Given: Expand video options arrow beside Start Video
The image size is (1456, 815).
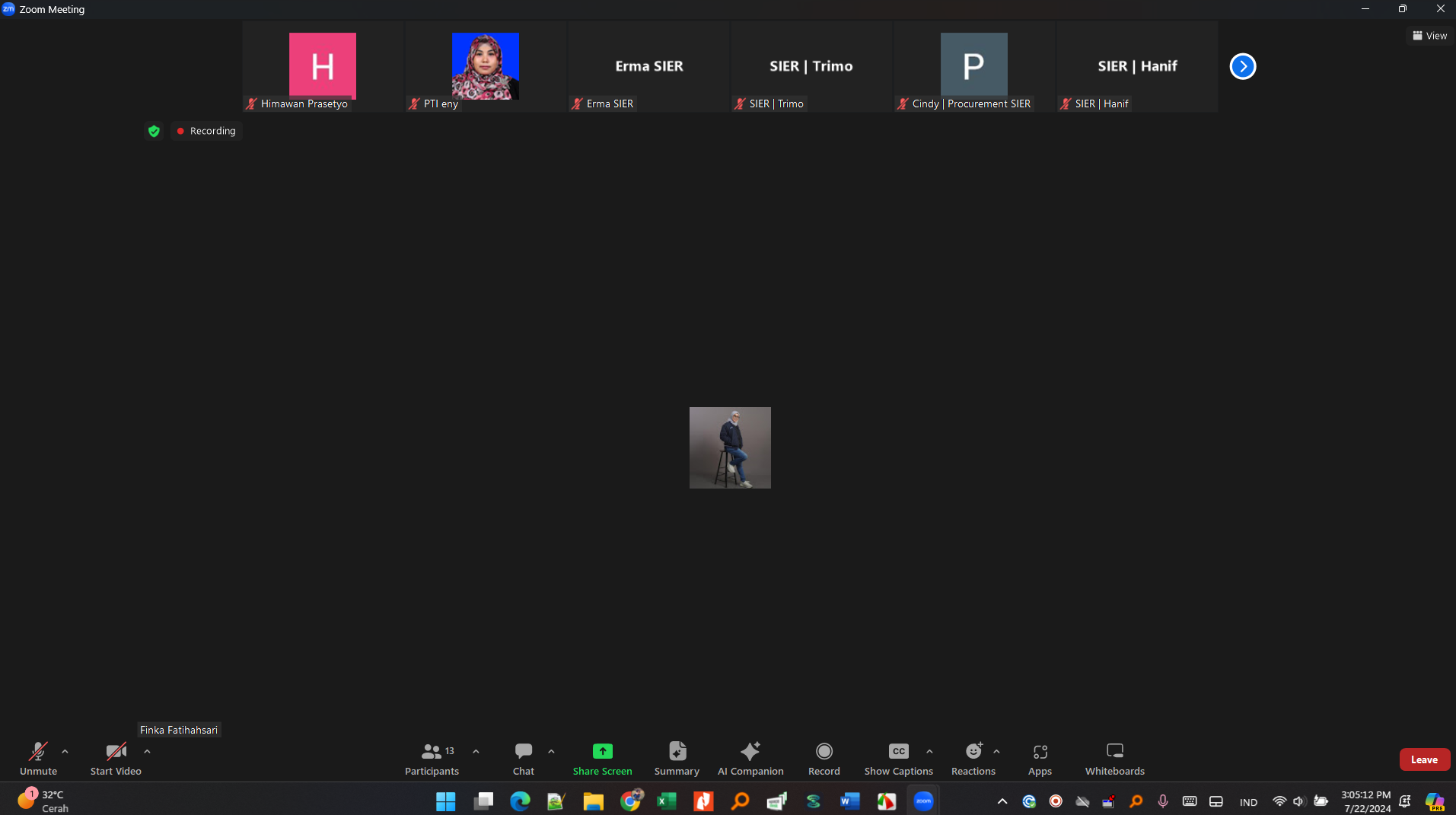Looking at the screenshot, I should [x=147, y=751].
